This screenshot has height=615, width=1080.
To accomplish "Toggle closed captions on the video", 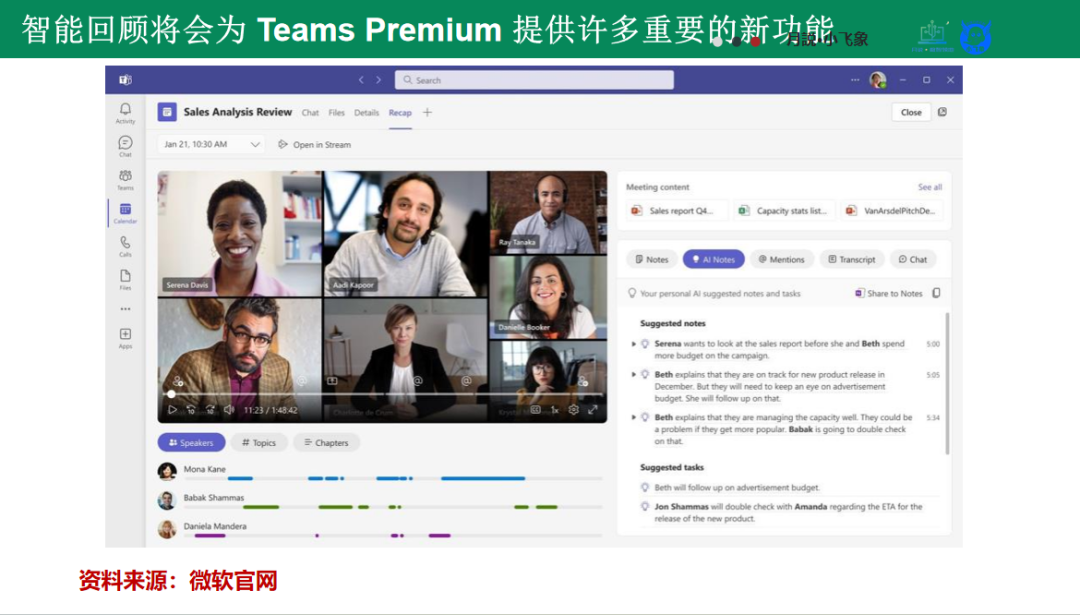I will point(536,410).
